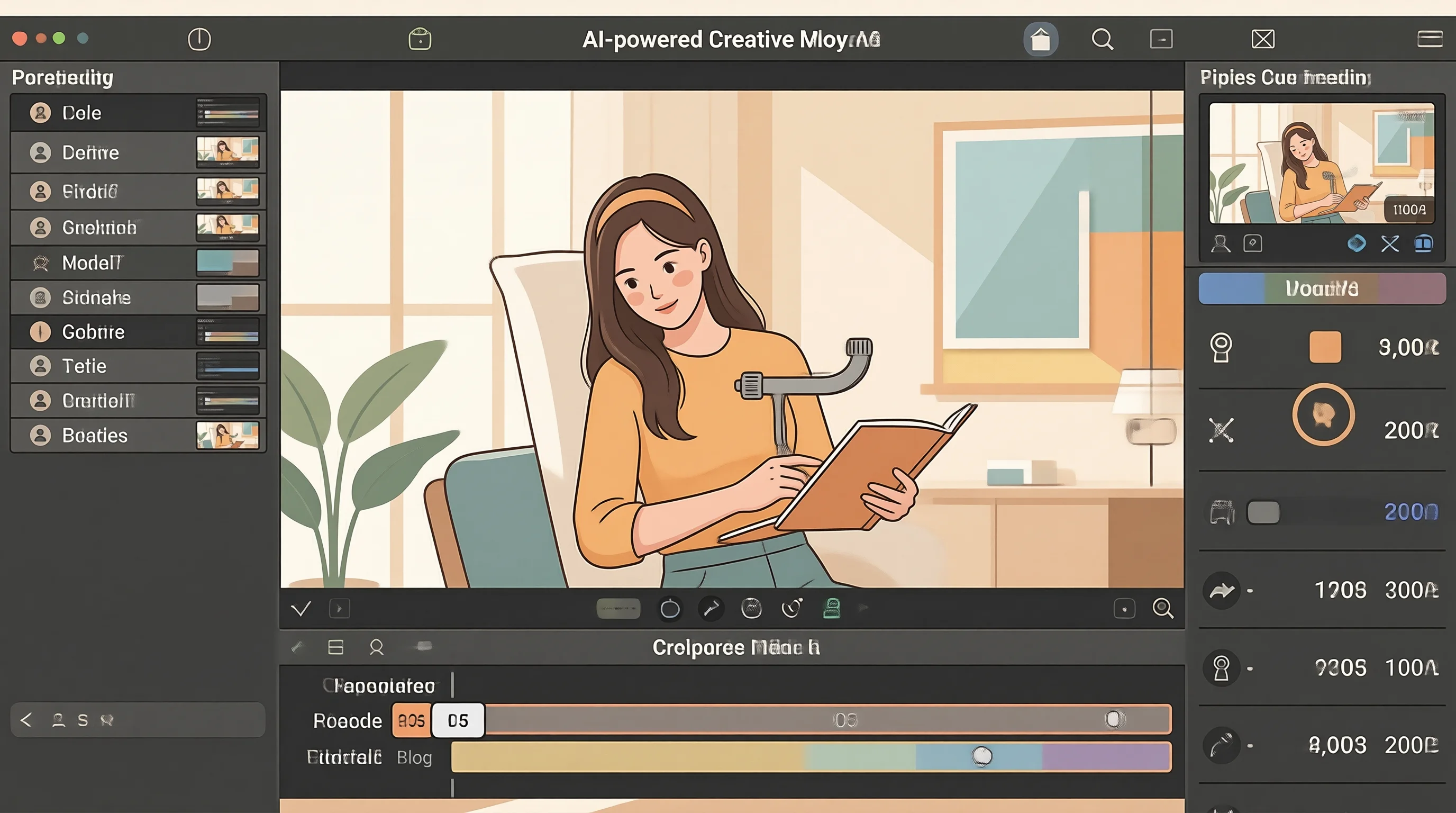Viewport: 1456px width, 813px height.
Task: Click the white 05 field in Roaode row
Action: 458,720
